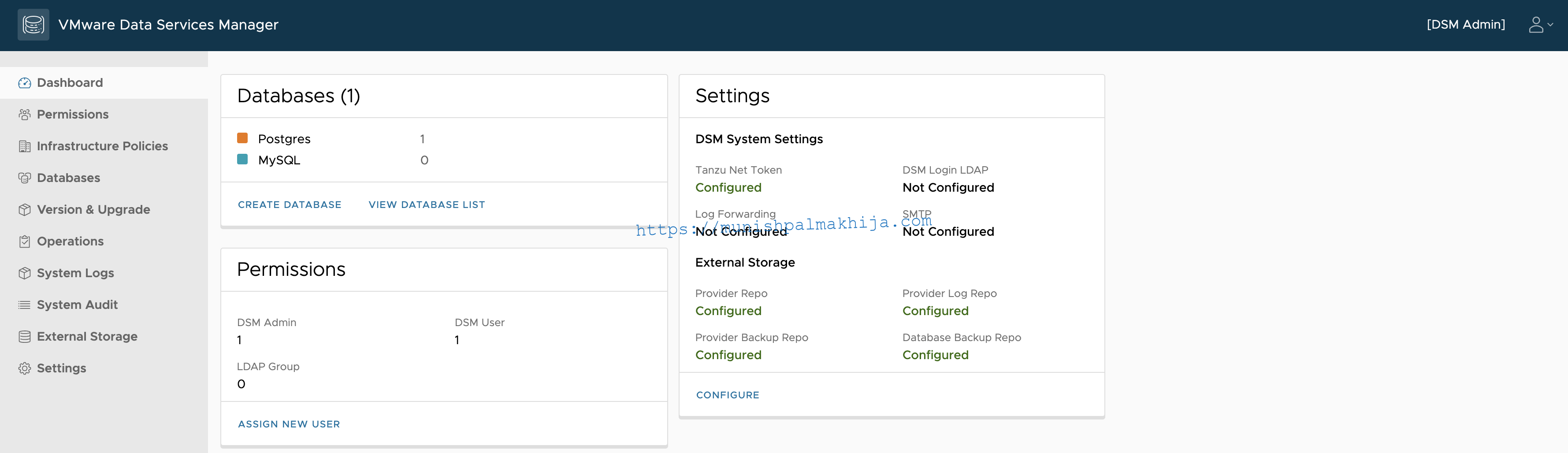Open the user account profile icon
This screenshot has width=1568, height=453.
[1536, 24]
